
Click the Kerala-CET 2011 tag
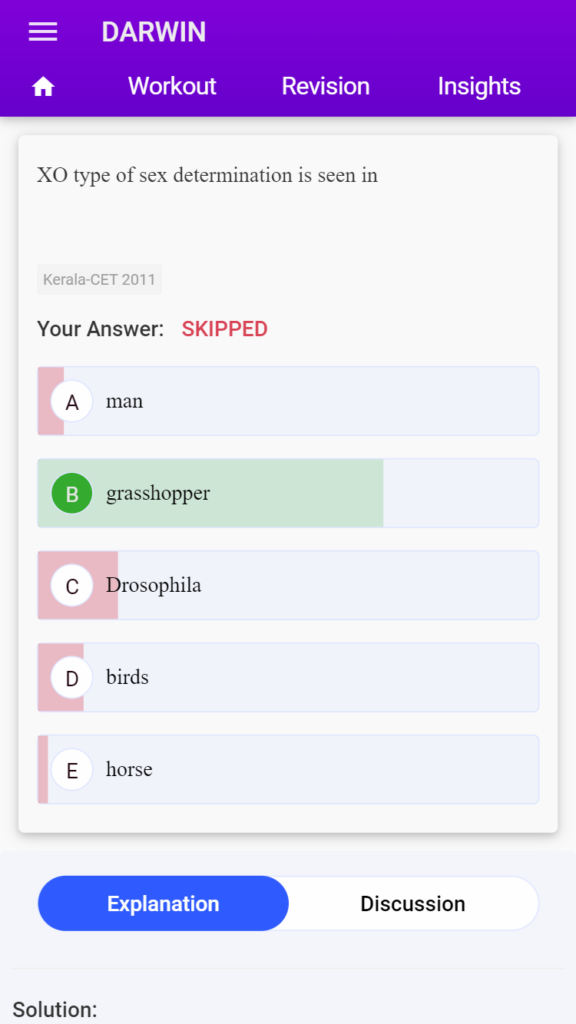pos(99,280)
